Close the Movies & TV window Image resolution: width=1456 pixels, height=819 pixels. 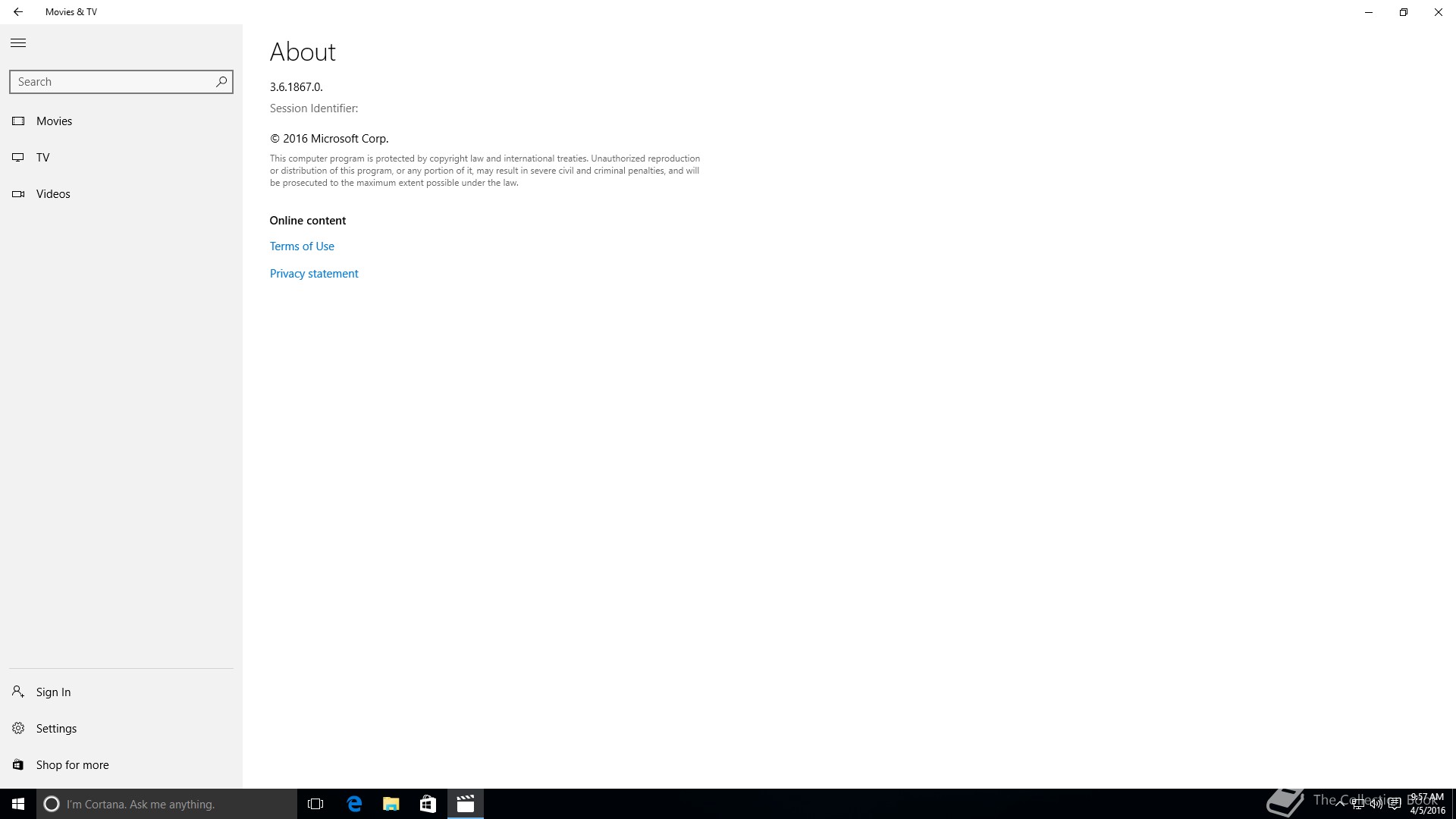point(1439,12)
